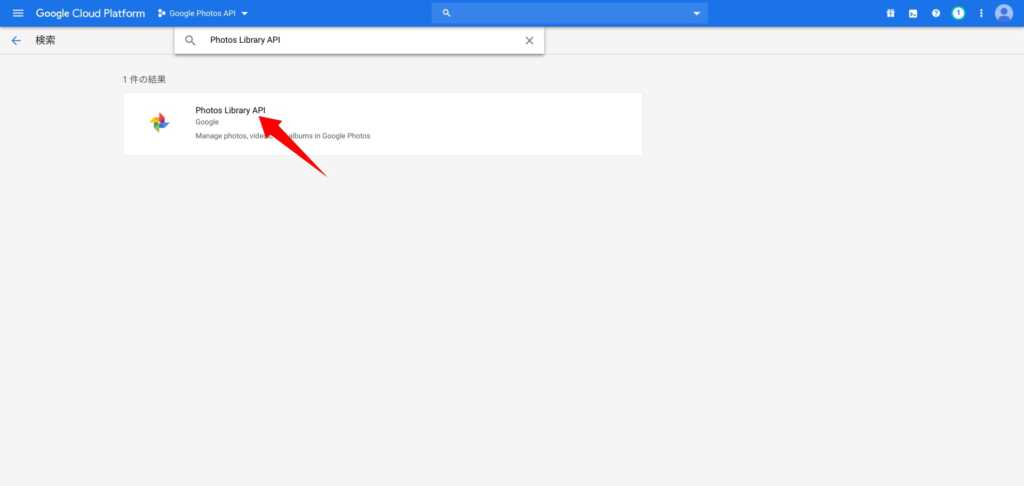Clear the Photos Library API search text
This screenshot has height=486, width=1024.
click(529, 41)
